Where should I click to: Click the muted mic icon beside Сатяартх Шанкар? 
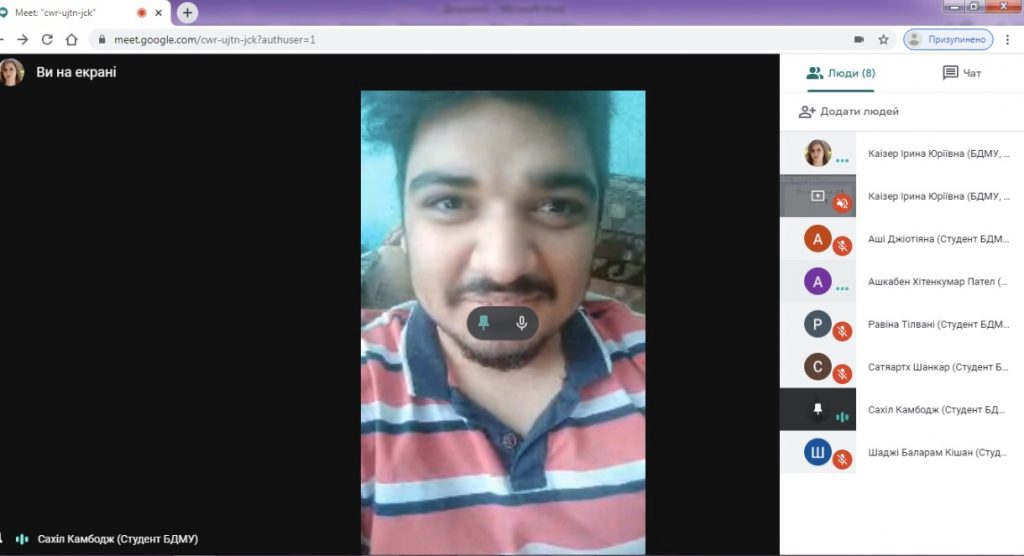point(843,373)
